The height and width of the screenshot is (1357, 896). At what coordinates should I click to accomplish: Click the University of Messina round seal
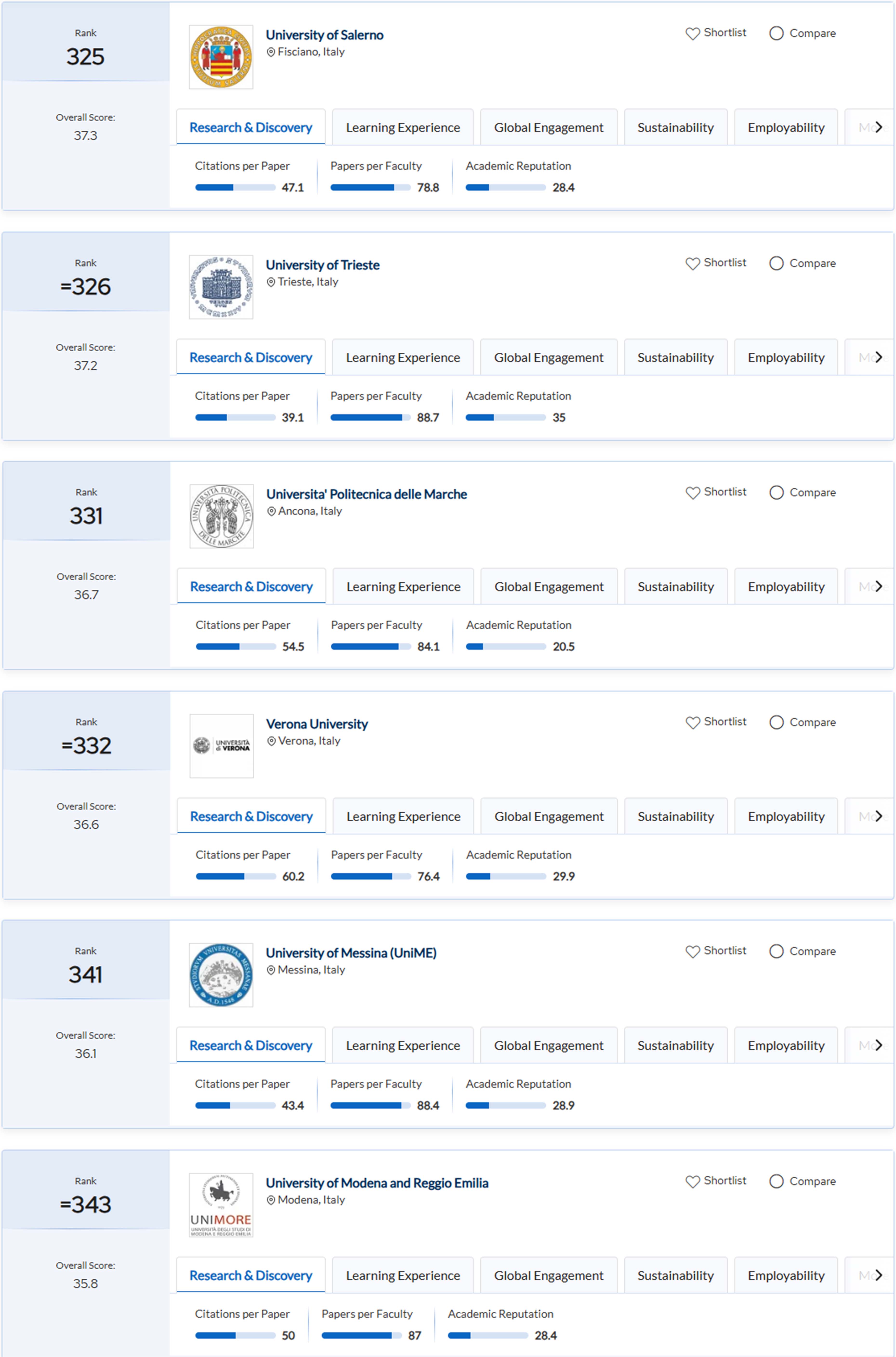pos(221,975)
